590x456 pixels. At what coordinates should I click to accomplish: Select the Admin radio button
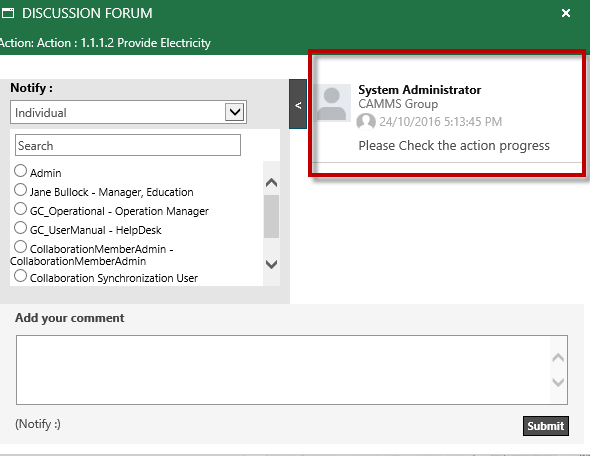coord(20,171)
